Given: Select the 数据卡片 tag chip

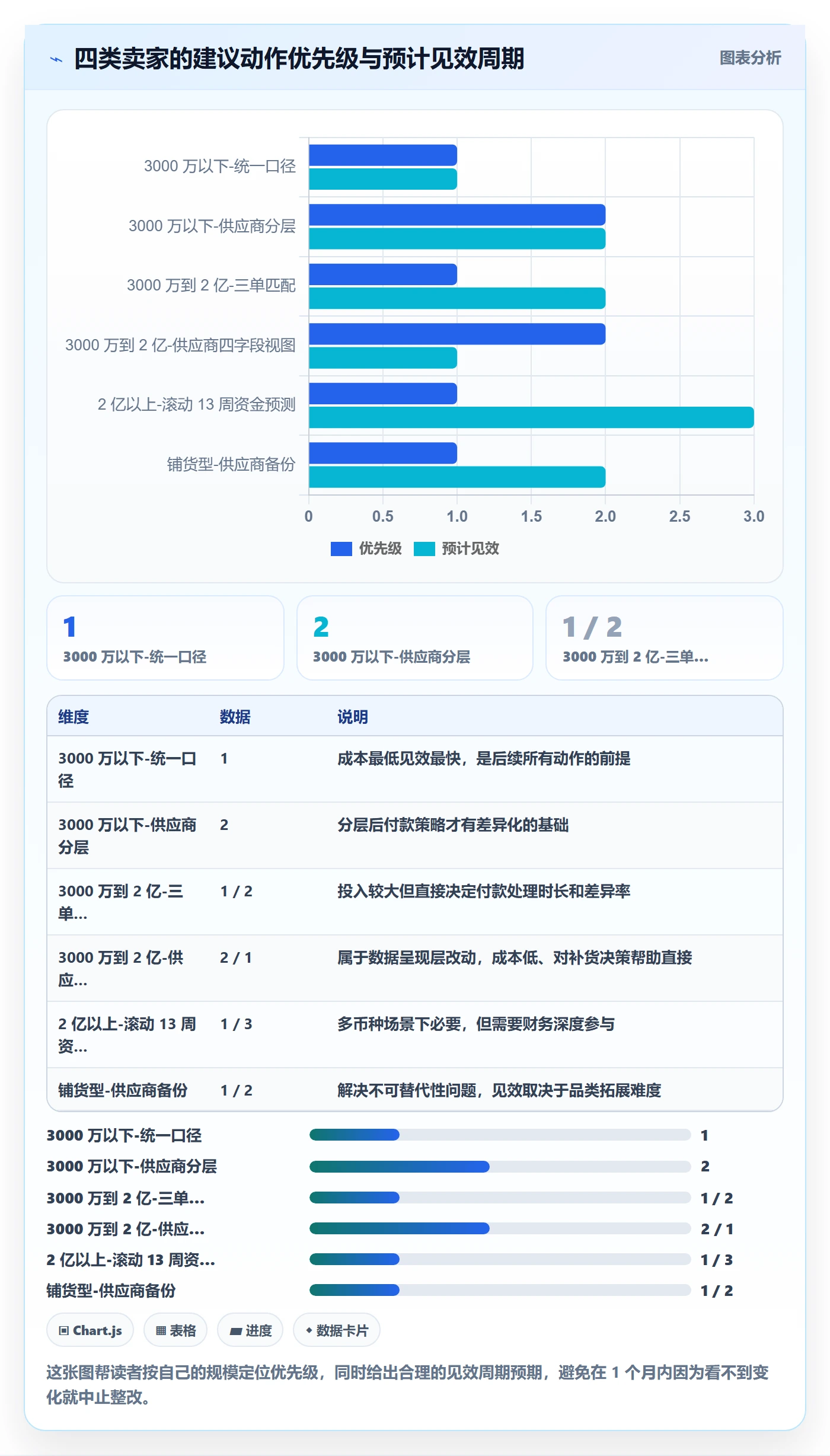Looking at the screenshot, I should pos(337,1330).
